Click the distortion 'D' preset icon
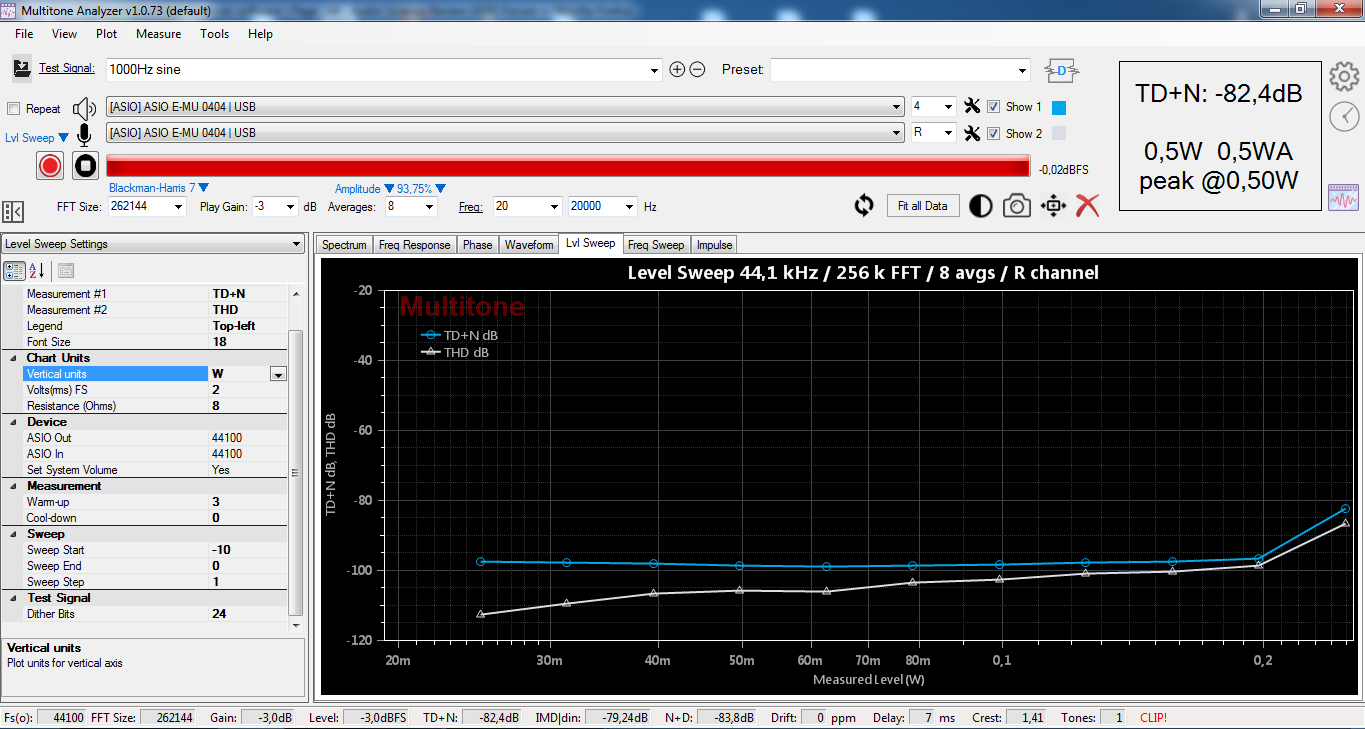The width and height of the screenshot is (1365, 729). click(x=1062, y=70)
